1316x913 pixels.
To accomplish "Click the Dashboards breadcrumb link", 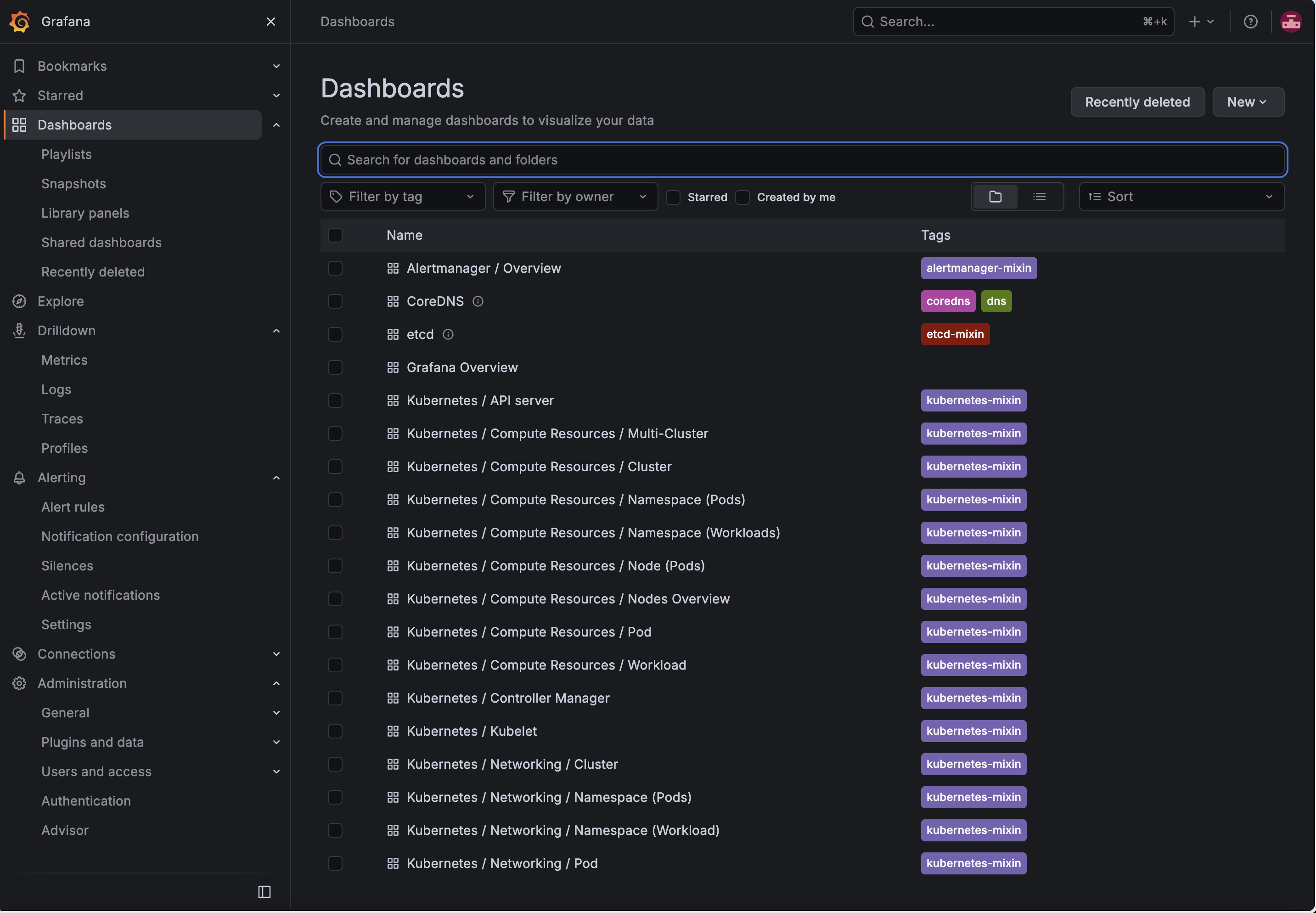I will [x=357, y=22].
